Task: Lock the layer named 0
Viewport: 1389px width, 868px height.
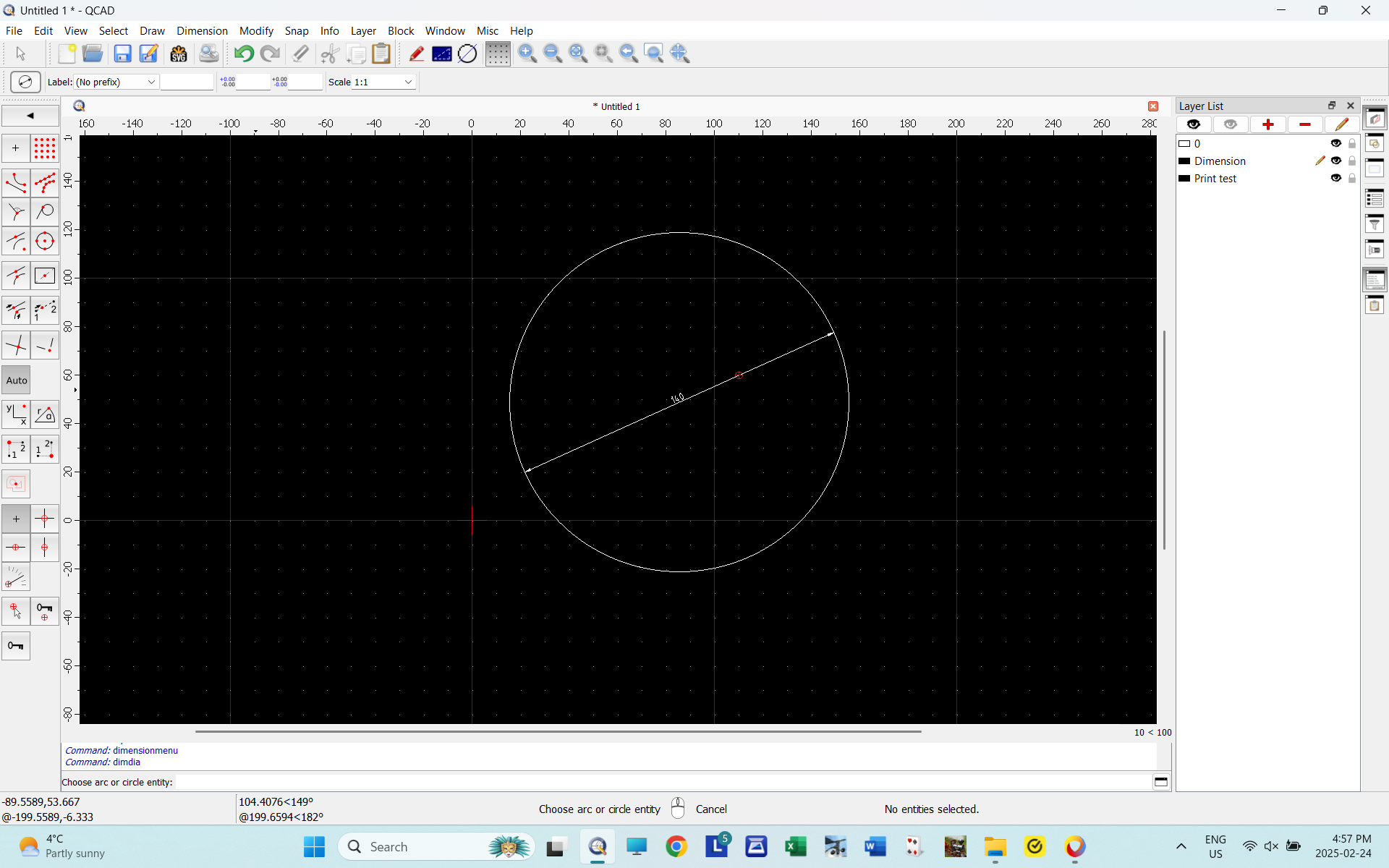Action: tap(1351, 143)
